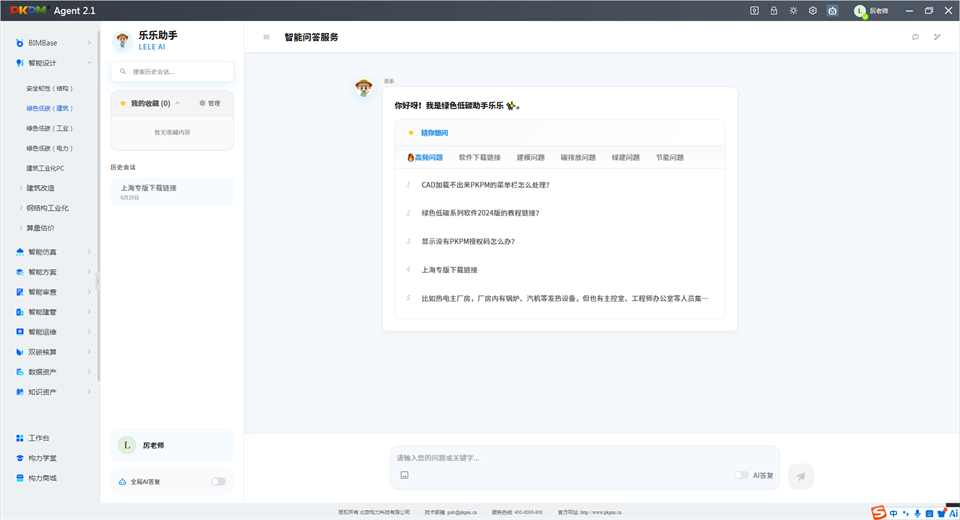Screen dimensions: 960x520
Task: Open the 构力学堂 graduation cap icon
Action: click(x=20, y=458)
